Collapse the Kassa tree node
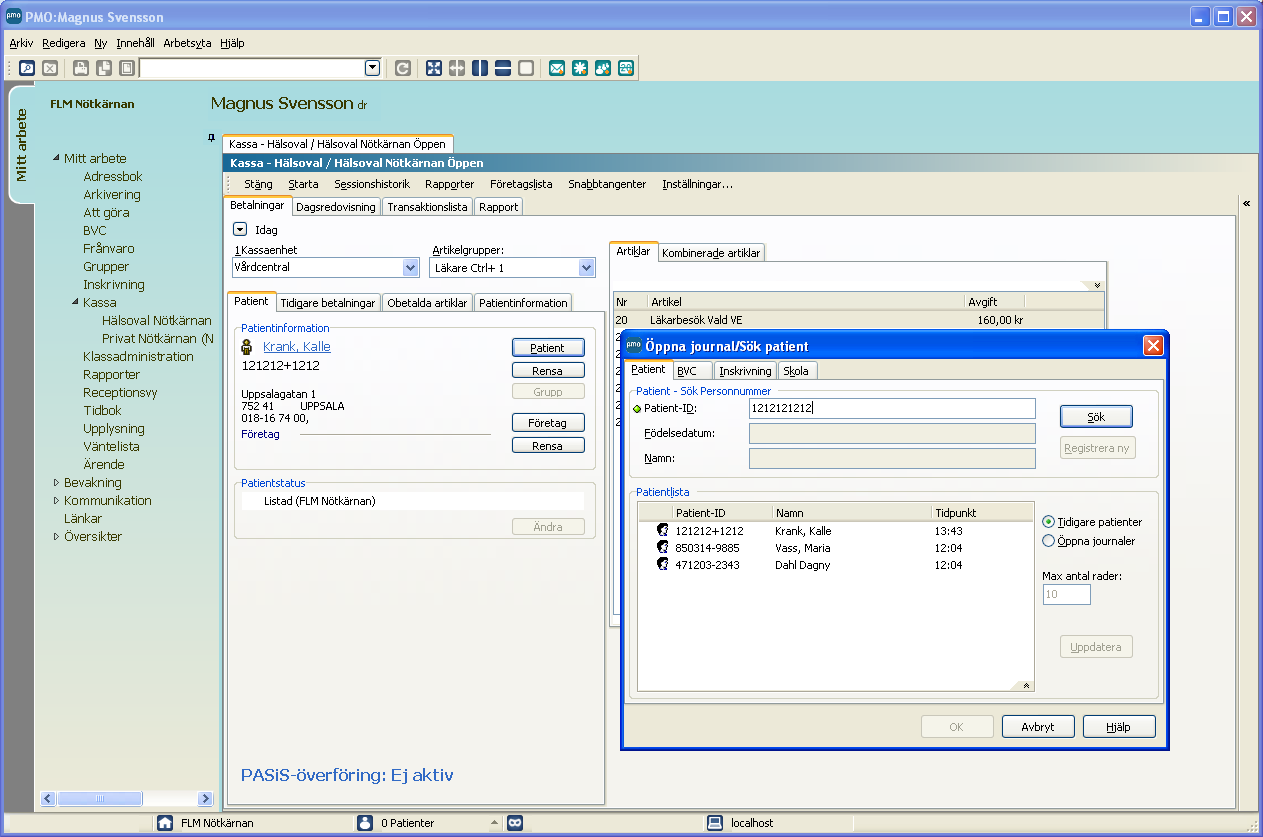 [75, 303]
